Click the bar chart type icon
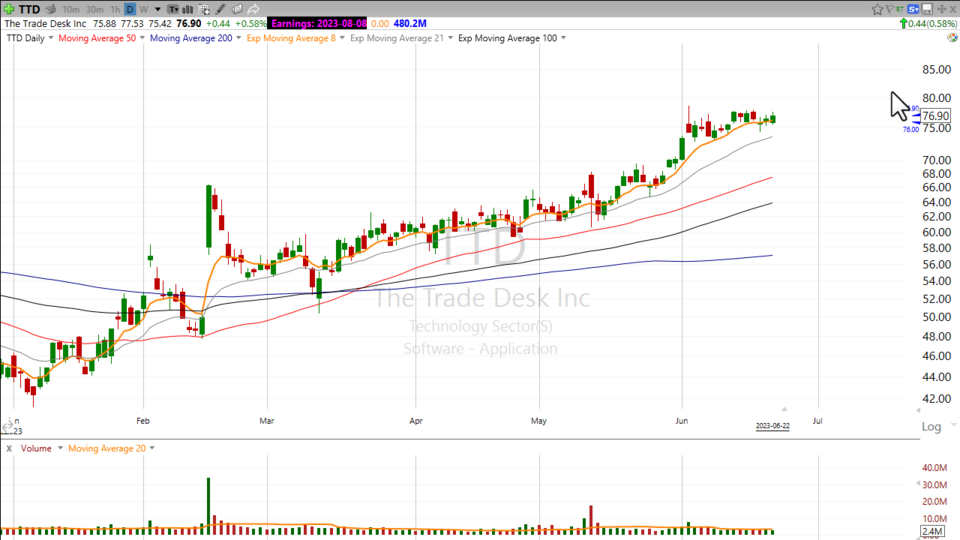Viewport: 960px width, 540px height. click(188, 9)
